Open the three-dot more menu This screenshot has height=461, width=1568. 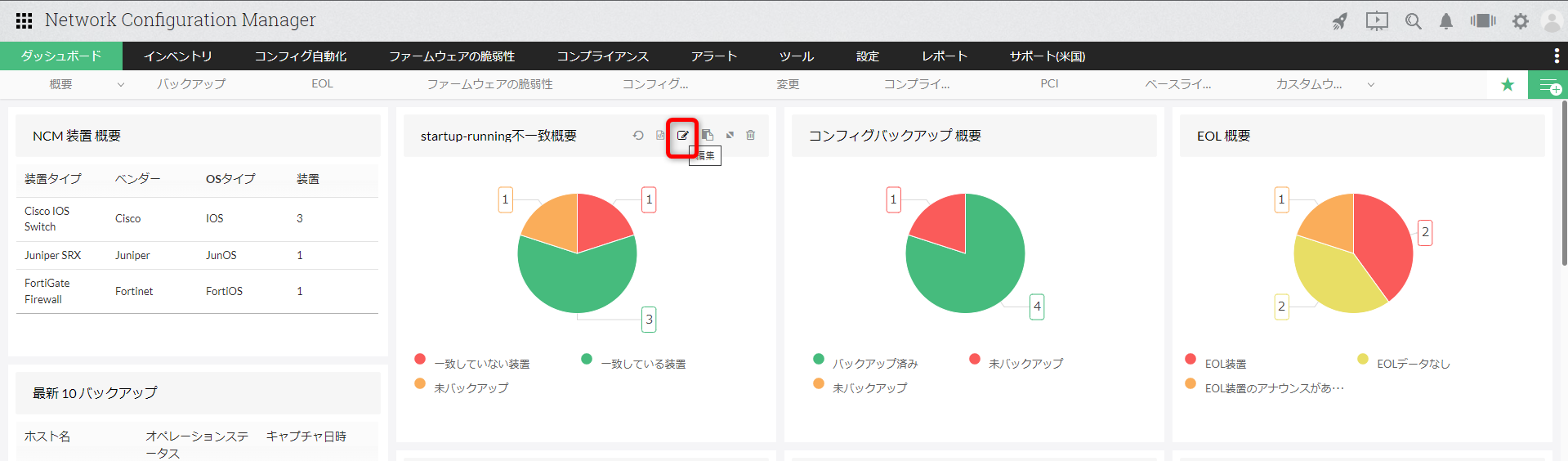pos(1556,56)
